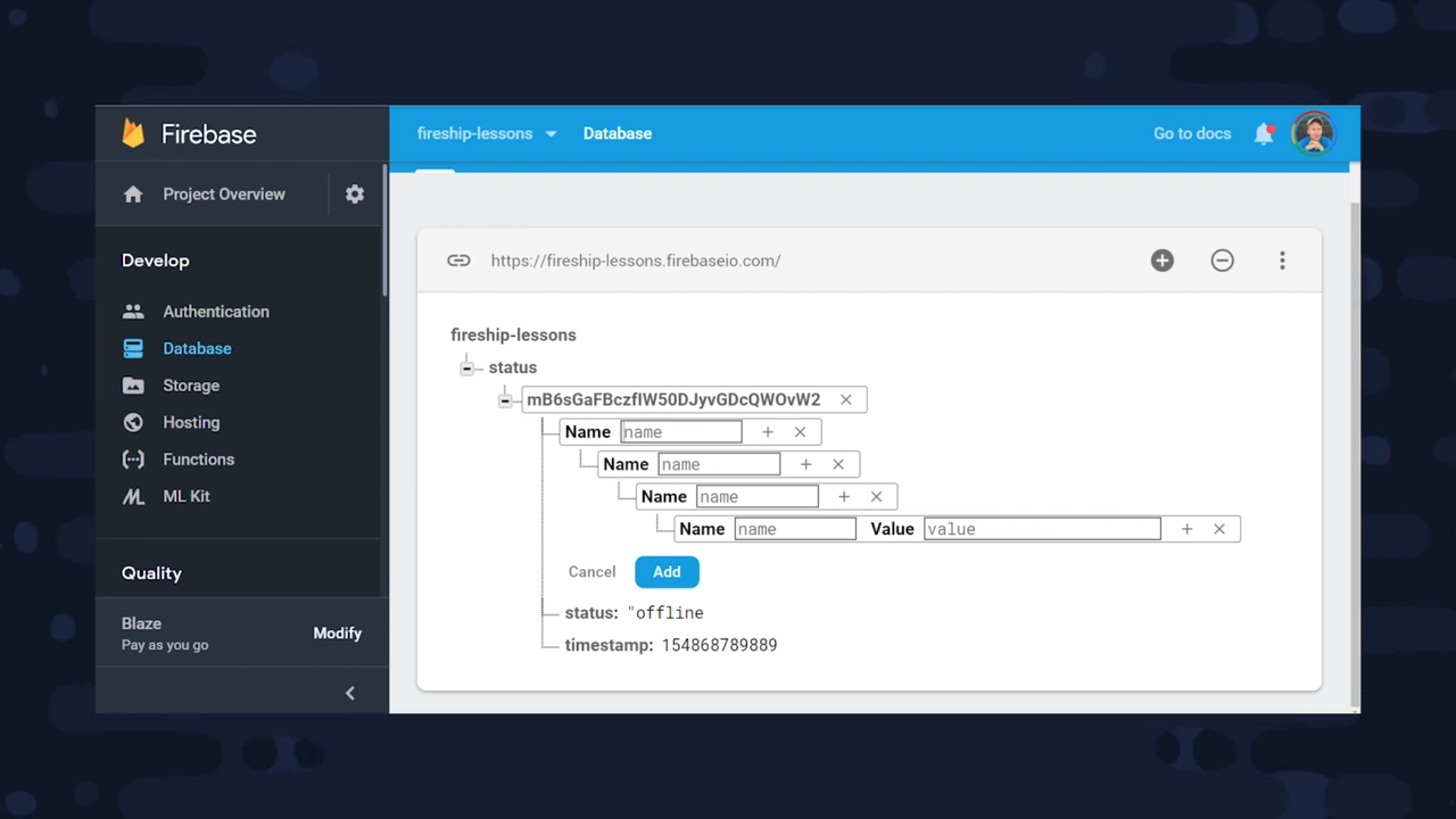Click the status "offline" entry
This screenshot has width=1456, height=819.
tap(634, 613)
